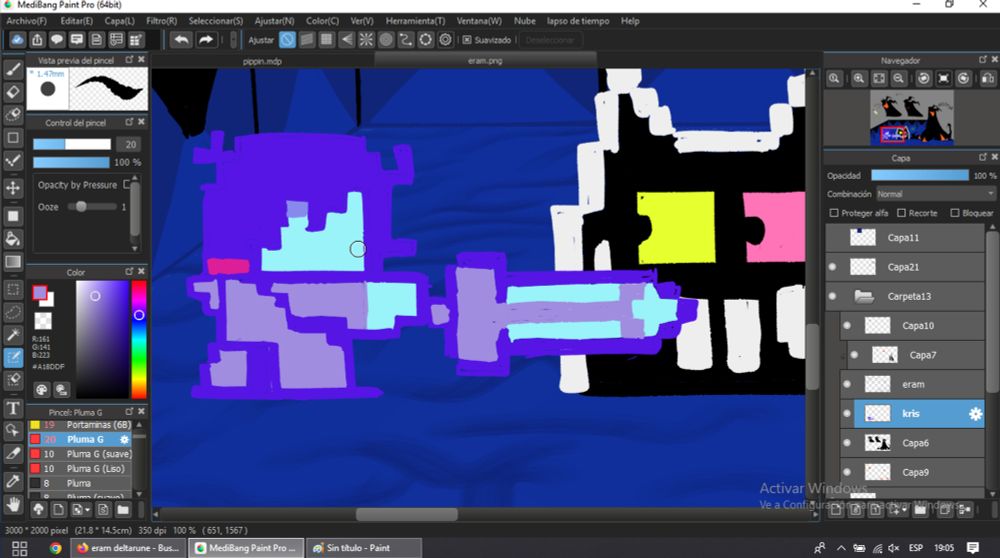1000x558 pixels.
Task: Hide the Capa6 layer
Action: [847, 443]
